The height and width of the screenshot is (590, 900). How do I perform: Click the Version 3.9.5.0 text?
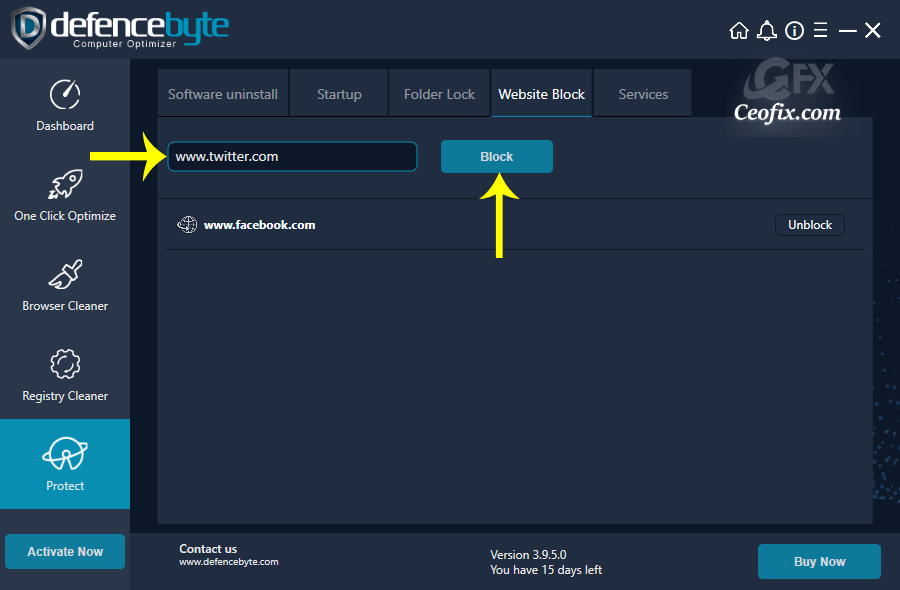pos(528,554)
